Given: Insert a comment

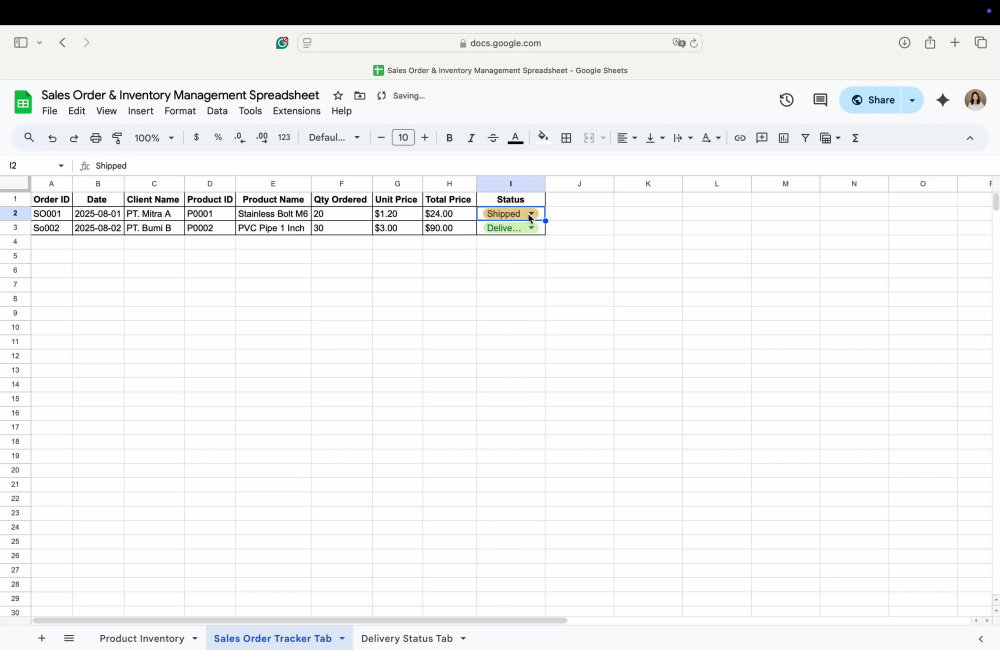Looking at the screenshot, I should [x=761, y=138].
